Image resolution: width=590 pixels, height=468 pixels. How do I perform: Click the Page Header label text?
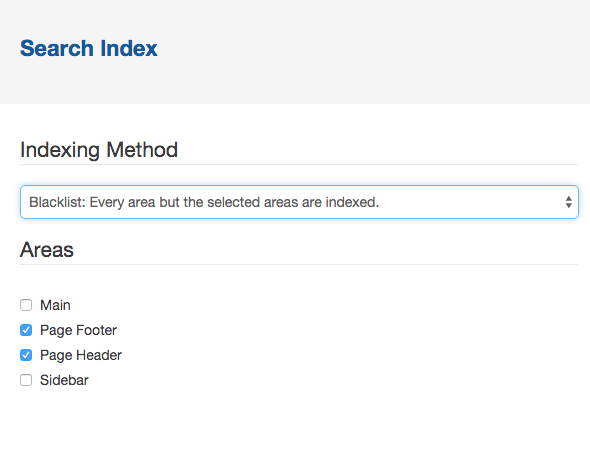(81, 355)
